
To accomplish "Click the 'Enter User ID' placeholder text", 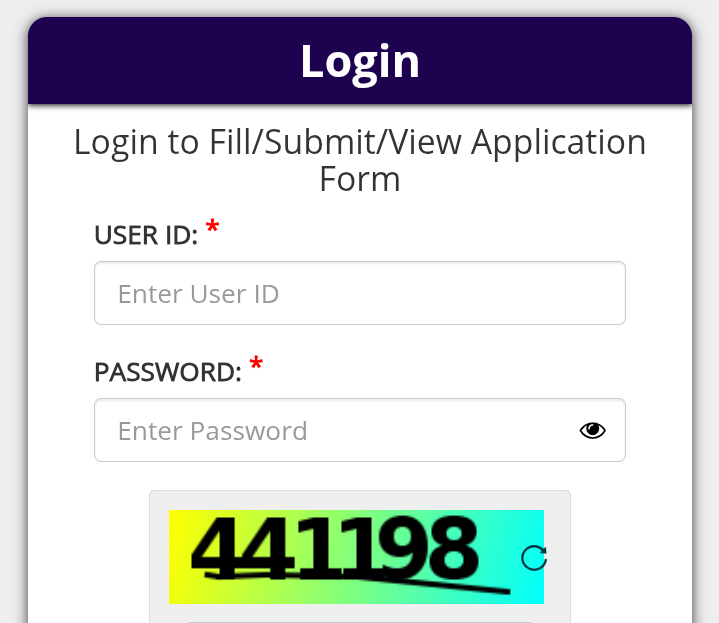I will pos(198,294).
